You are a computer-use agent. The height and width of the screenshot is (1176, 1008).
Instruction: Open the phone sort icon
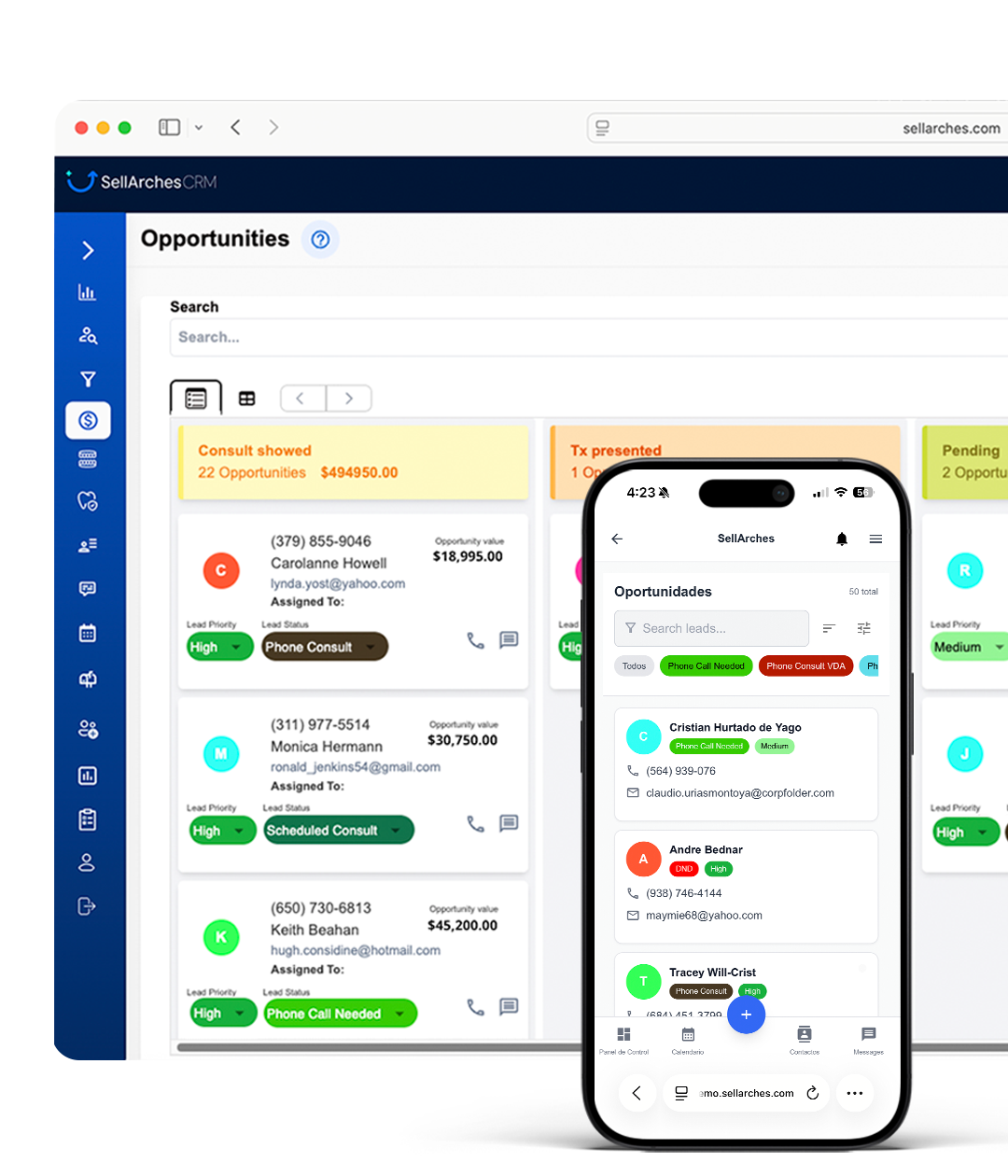pyautogui.click(x=829, y=628)
